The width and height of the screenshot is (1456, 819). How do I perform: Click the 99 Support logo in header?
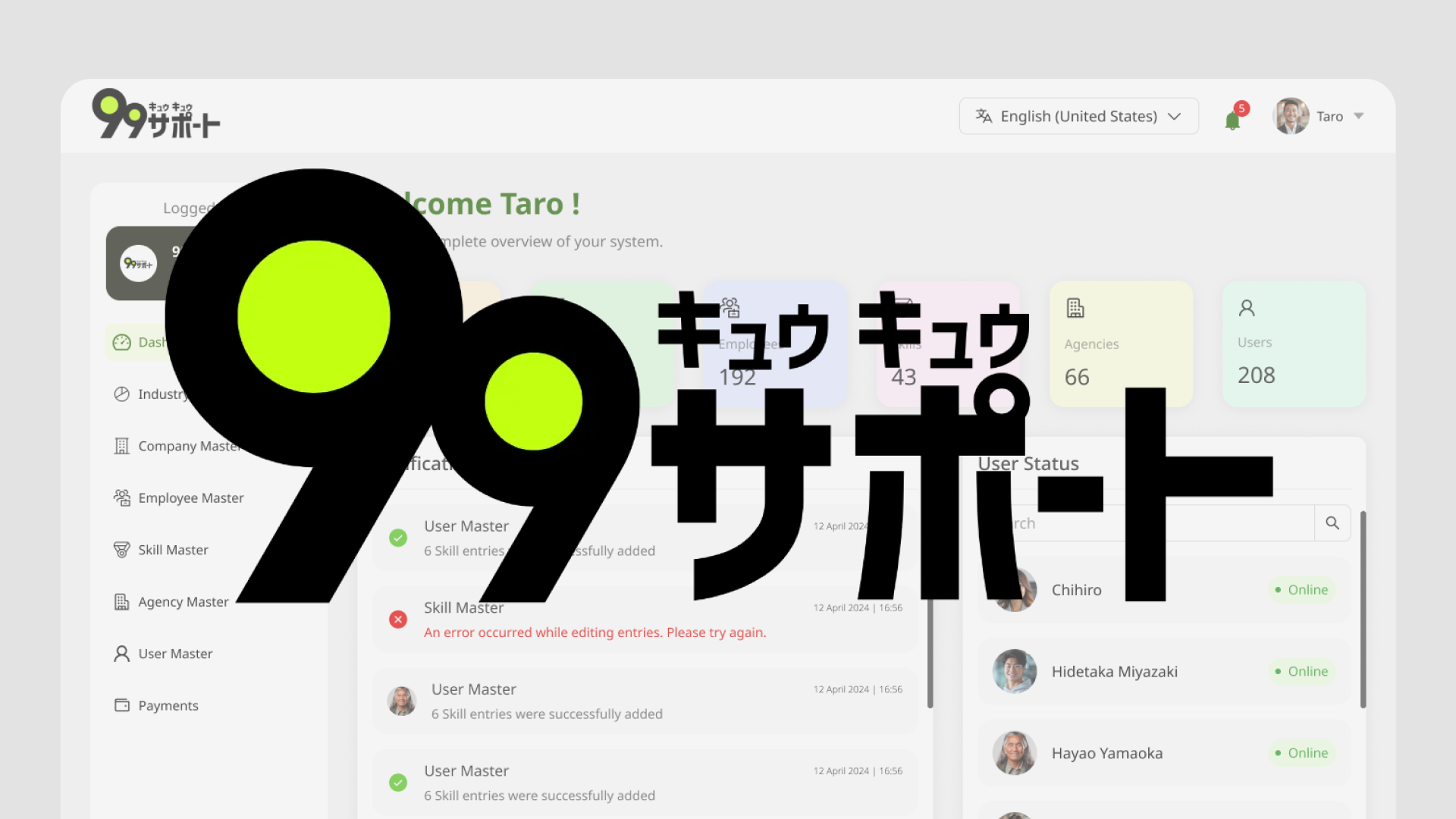click(155, 115)
